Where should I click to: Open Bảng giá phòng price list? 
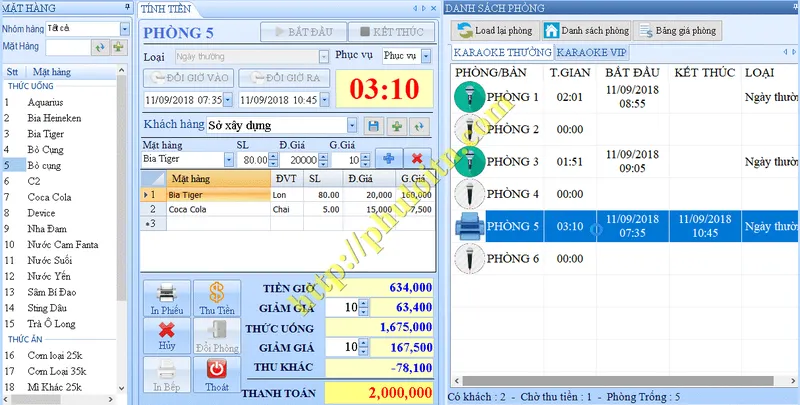pos(678,31)
